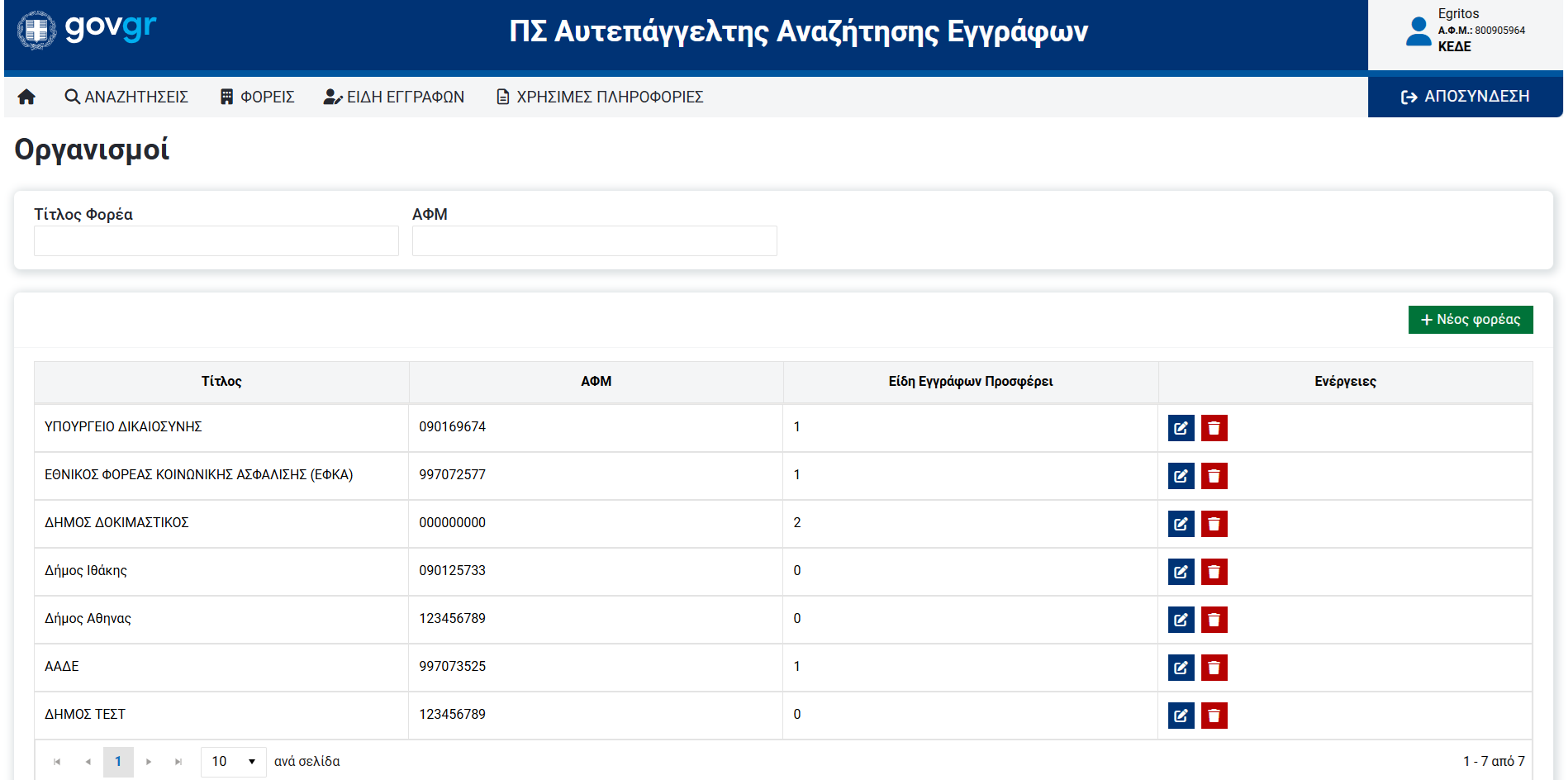Open the ΦΟΡΕΙΣ menu
Screen dimensions: 1568x780
coord(257,97)
